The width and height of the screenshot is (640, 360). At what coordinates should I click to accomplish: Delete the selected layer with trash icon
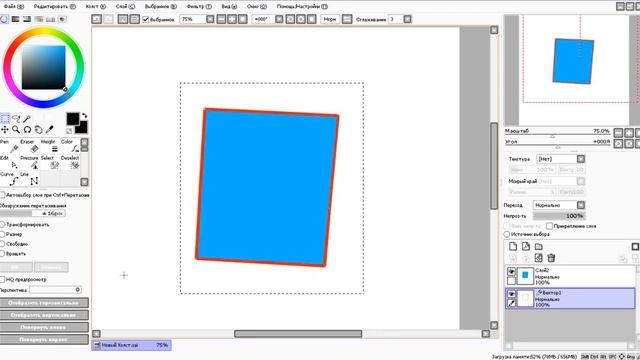[x=551, y=258]
